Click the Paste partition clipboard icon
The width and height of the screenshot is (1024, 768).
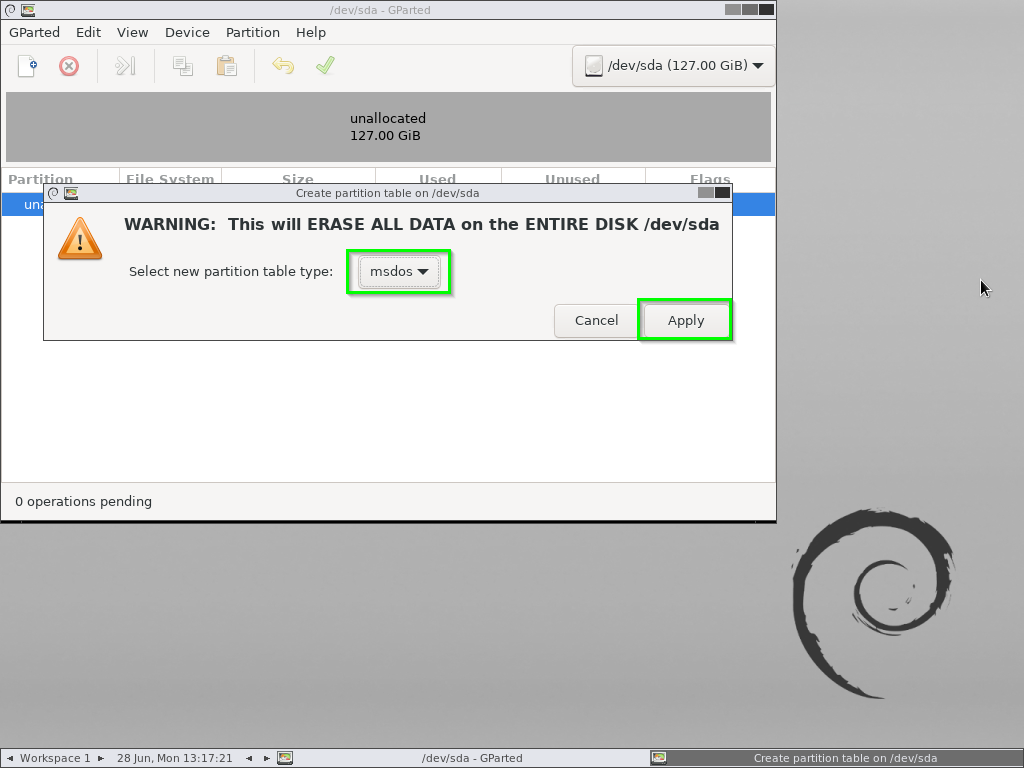[x=227, y=66]
